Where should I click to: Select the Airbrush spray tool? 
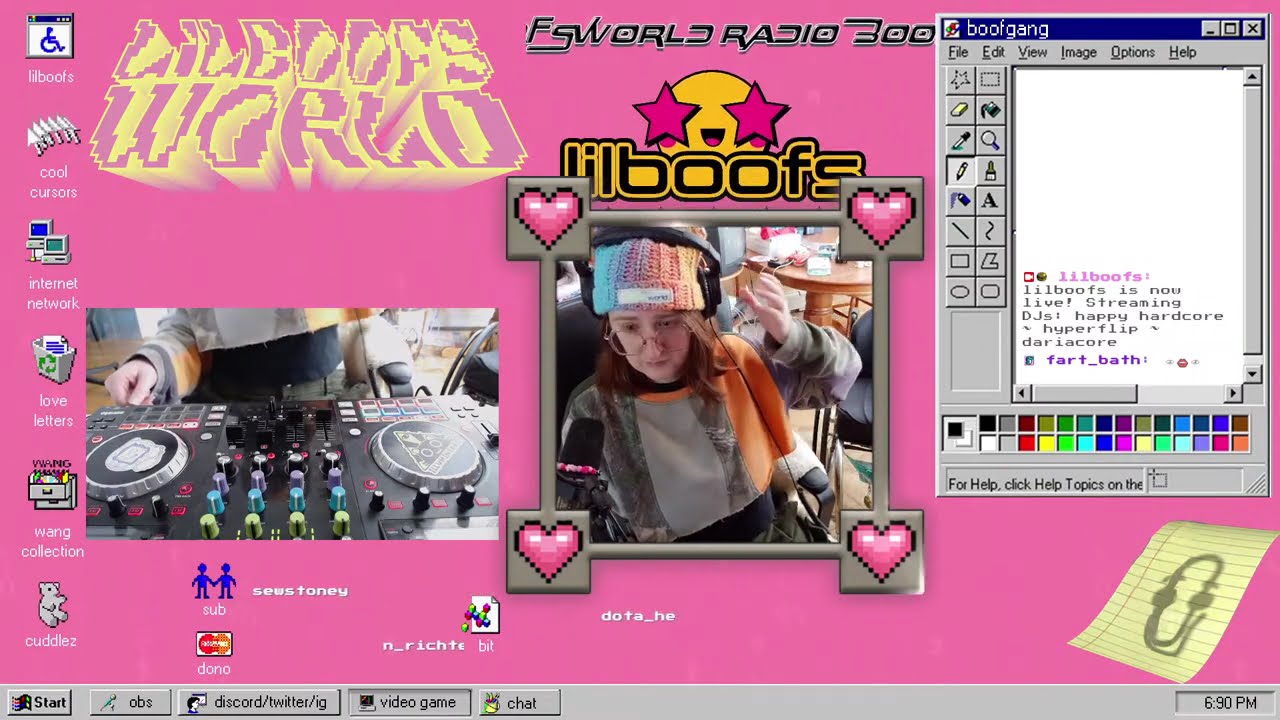click(x=960, y=200)
